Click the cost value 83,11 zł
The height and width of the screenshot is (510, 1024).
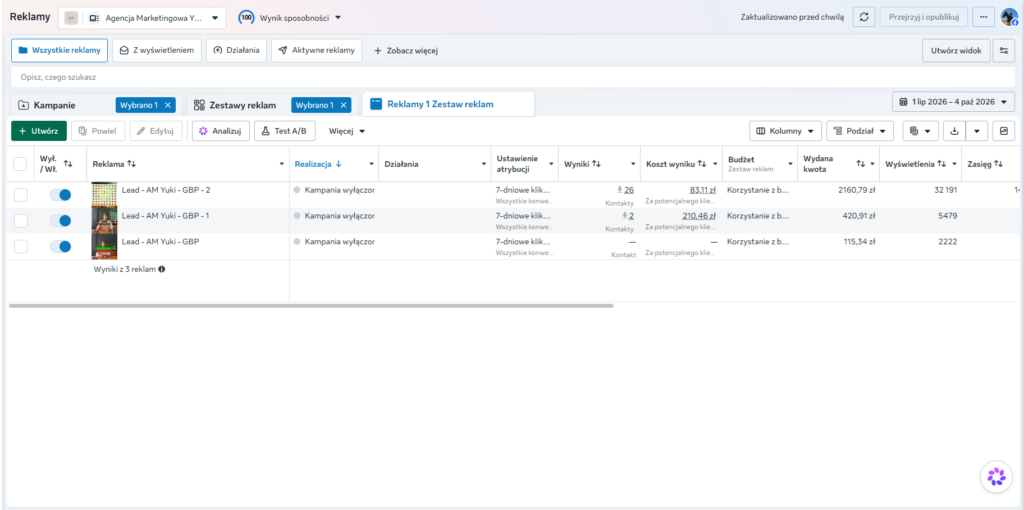tap(703, 190)
